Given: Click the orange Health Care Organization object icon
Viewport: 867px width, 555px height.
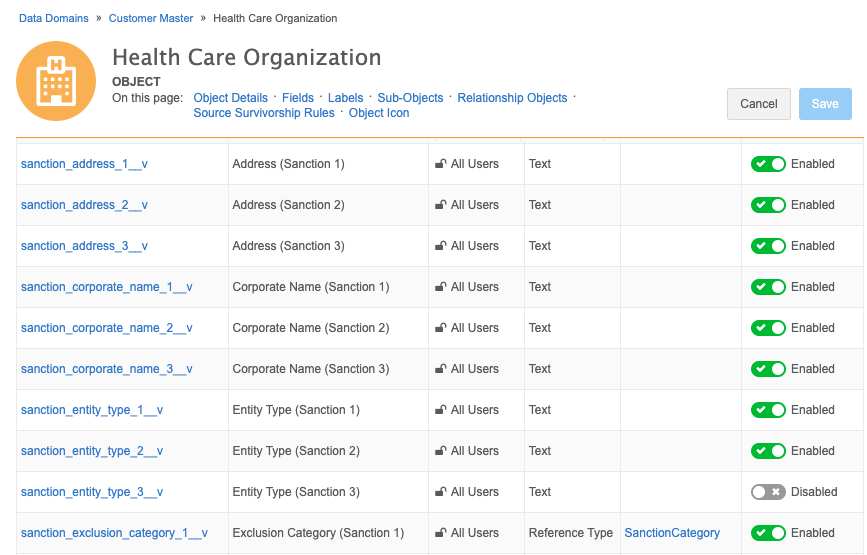Looking at the screenshot, I should tap(56, 81).
